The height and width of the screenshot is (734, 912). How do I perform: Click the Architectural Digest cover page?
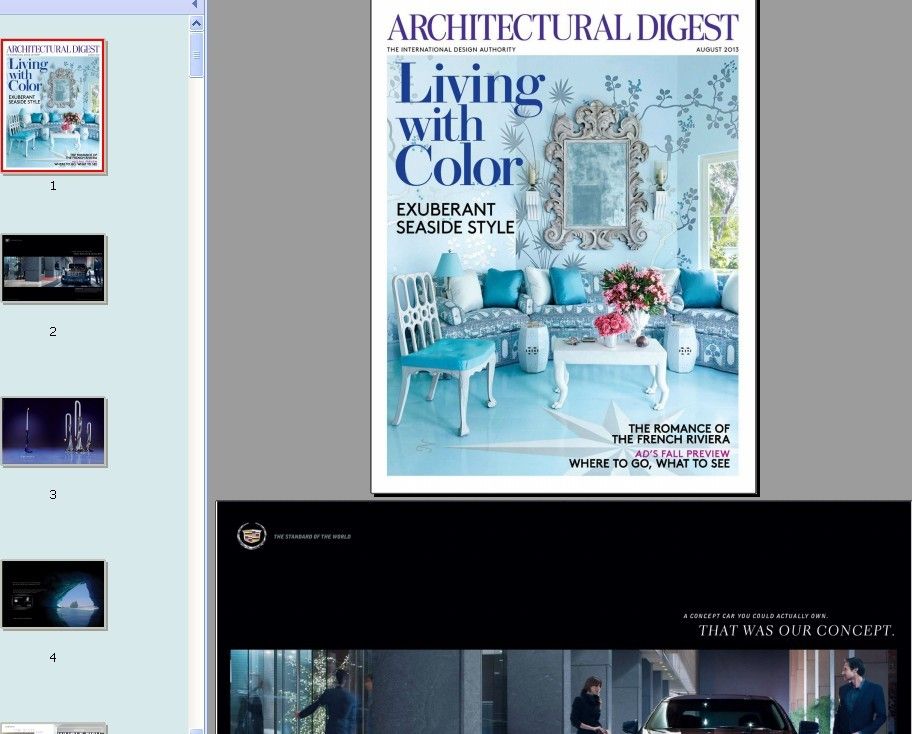[564, 247]
